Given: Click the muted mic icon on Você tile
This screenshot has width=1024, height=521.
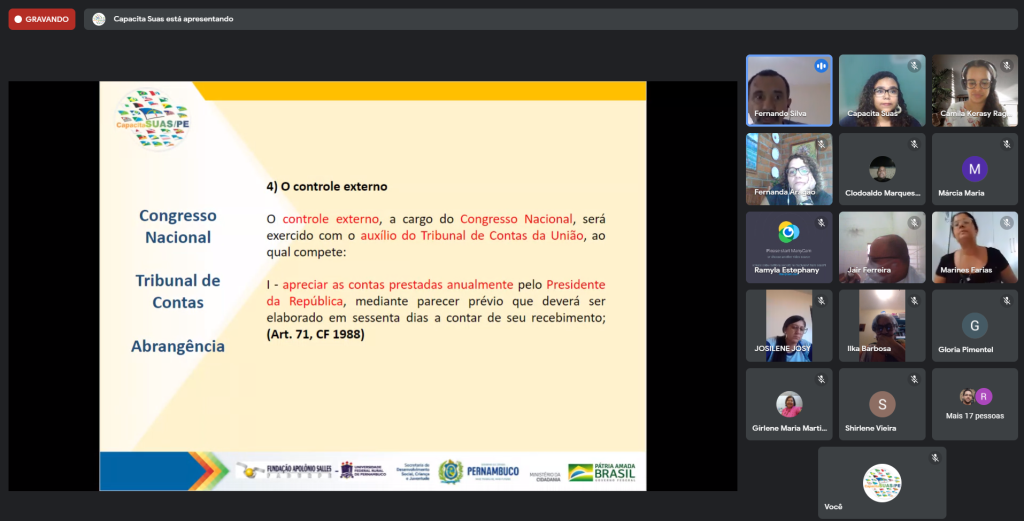Looking at the screenshot, I should (x=935, y=458).
